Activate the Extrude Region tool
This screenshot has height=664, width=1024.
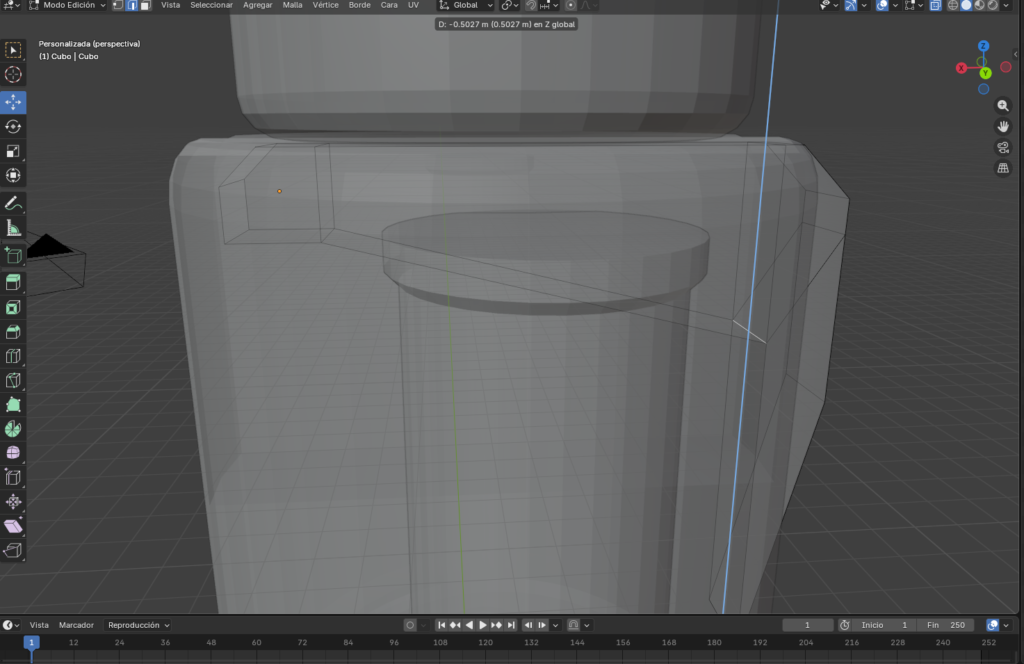(13, 283)
